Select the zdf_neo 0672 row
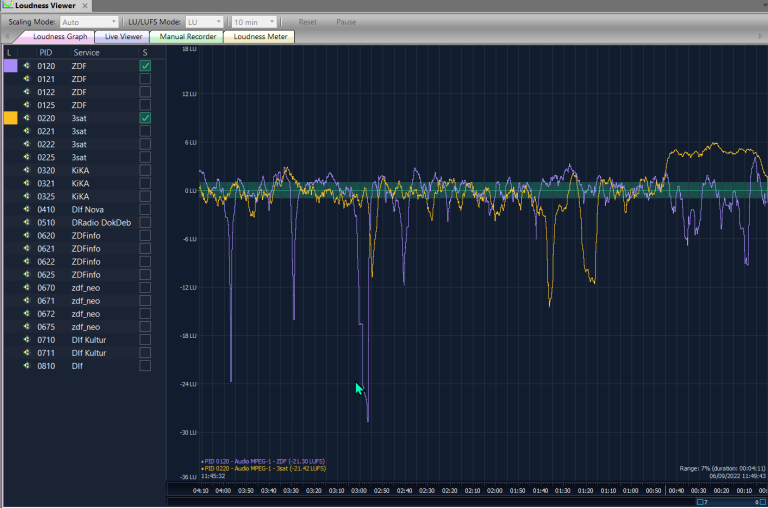This screenshot has height=508, width=768. coord(84,314)
